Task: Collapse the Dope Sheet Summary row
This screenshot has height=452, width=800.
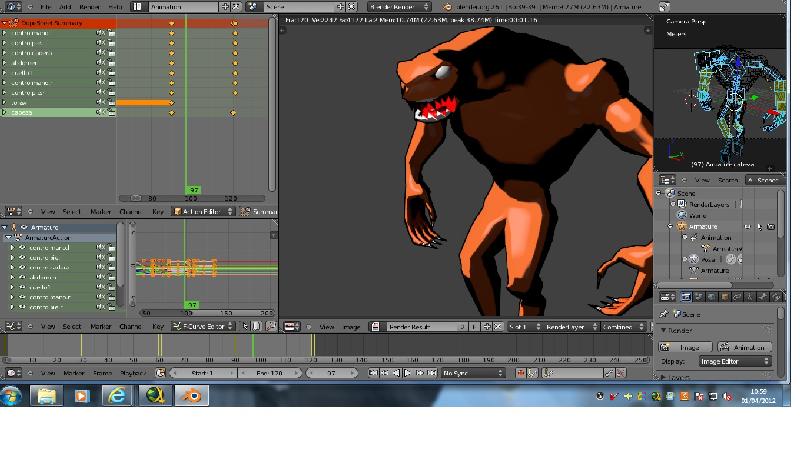Action: (5, 23)
